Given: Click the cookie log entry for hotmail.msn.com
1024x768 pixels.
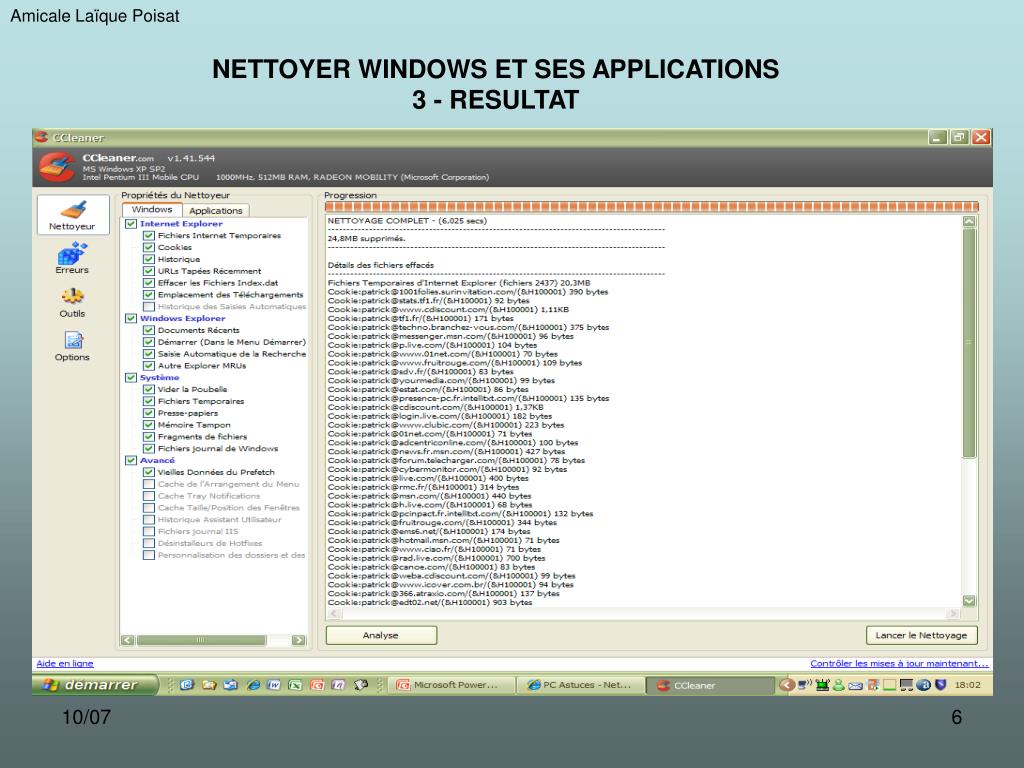Looking at the screenshot, I should tap(443, 540).
